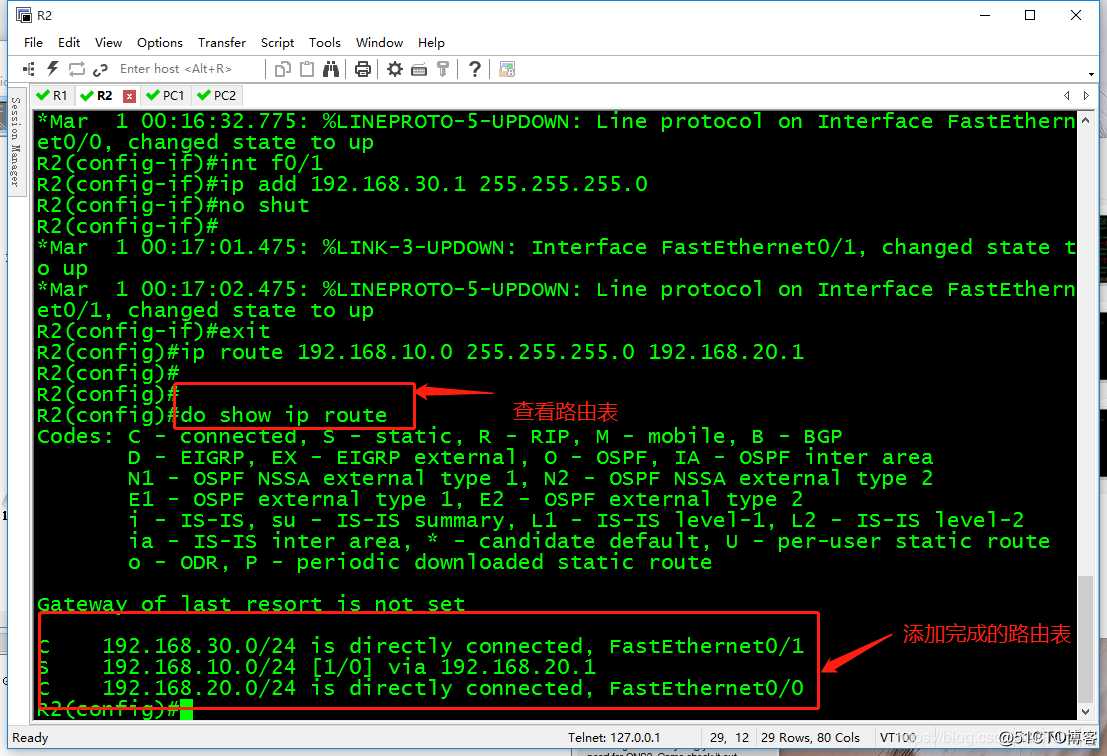Viewport: 1107px width, 756px height.
Task: Open the View menu
Action: coord(108,42)
